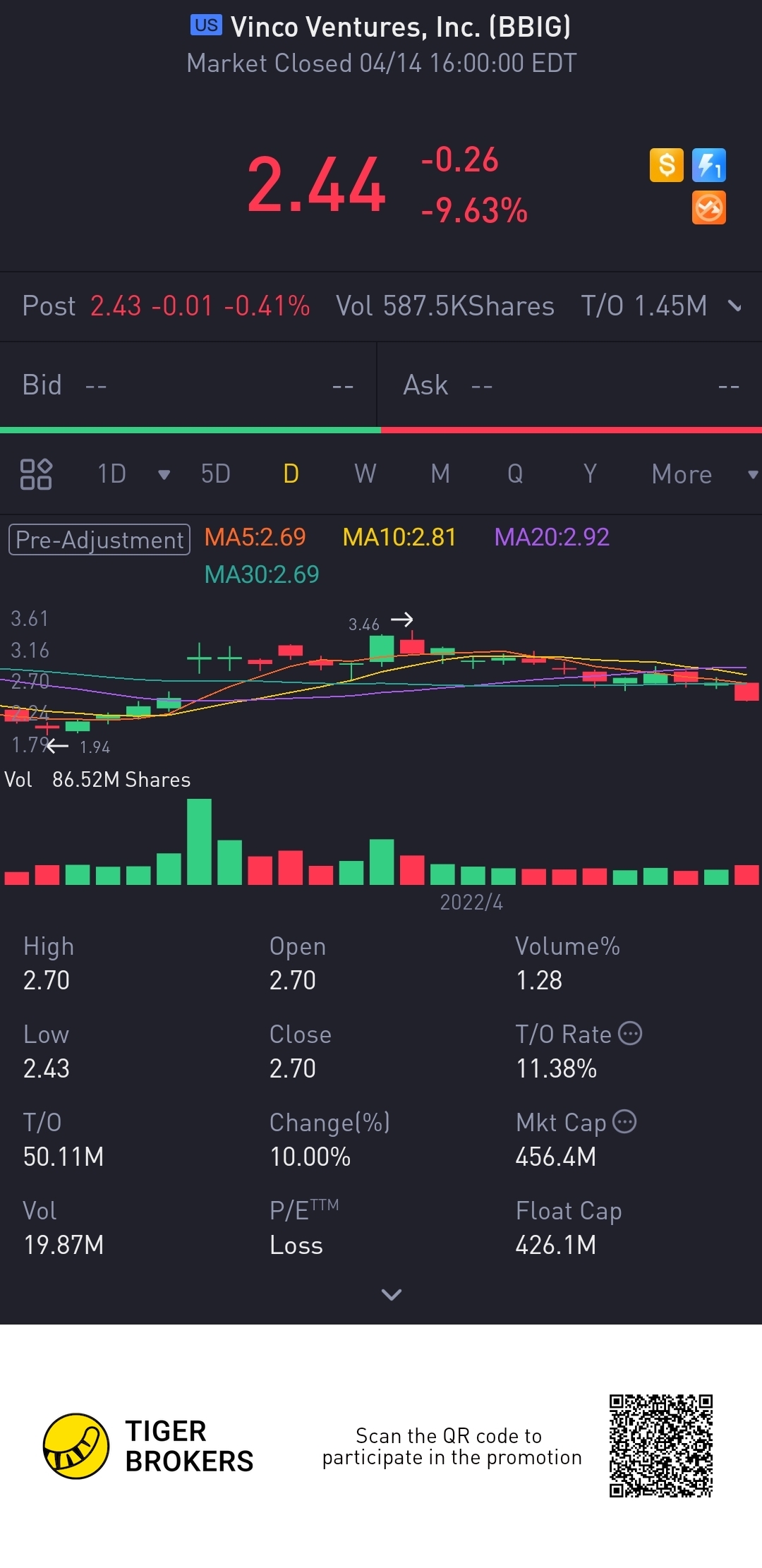Tap the orange circular icon below dollar
The width and height of the screenshot is (762, 1568).
point(709,208)
